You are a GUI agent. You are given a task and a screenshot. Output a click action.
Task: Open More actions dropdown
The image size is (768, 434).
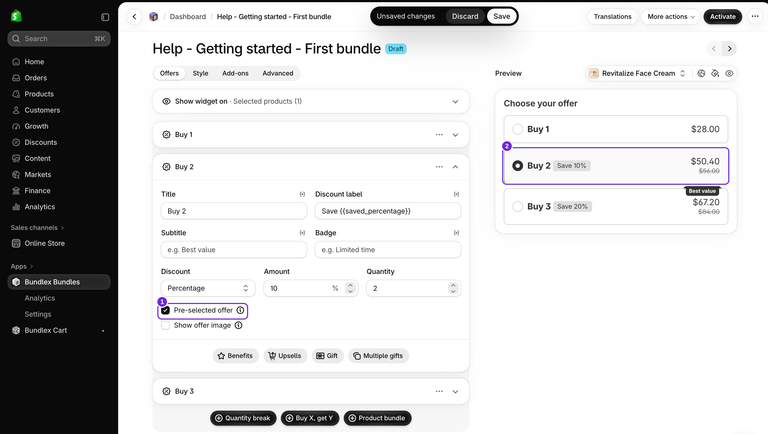[x=671, y=17]
